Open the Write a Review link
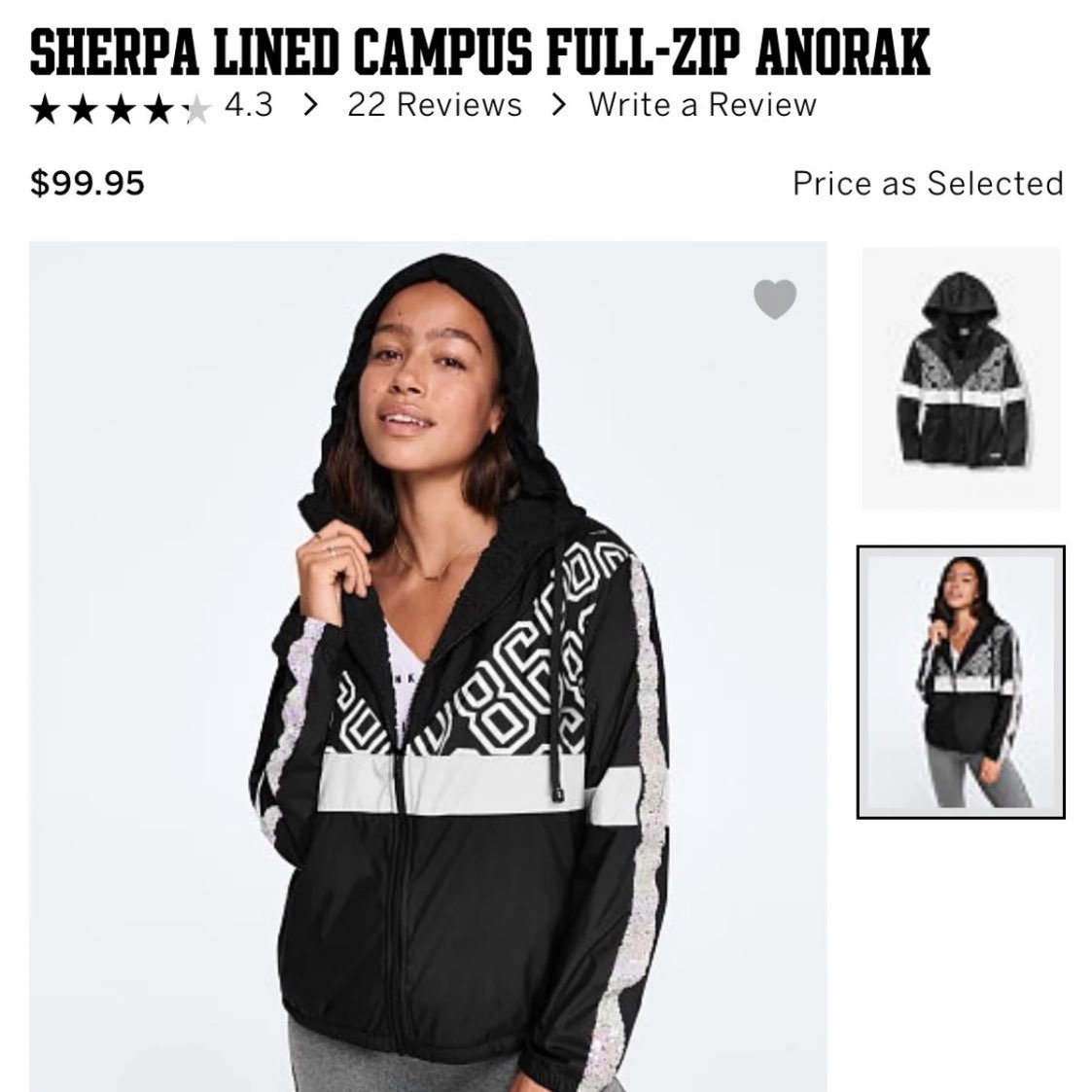This screenshot has width=1092, height=1092. point(703,105)
